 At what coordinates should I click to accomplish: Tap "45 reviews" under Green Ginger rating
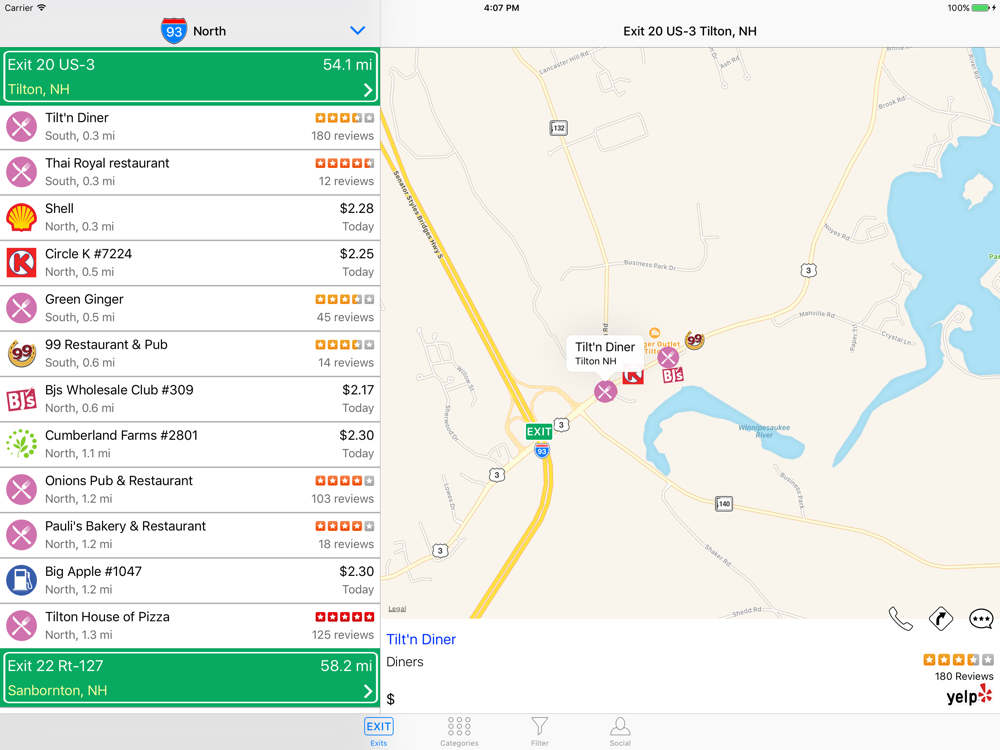pos(345,317)
